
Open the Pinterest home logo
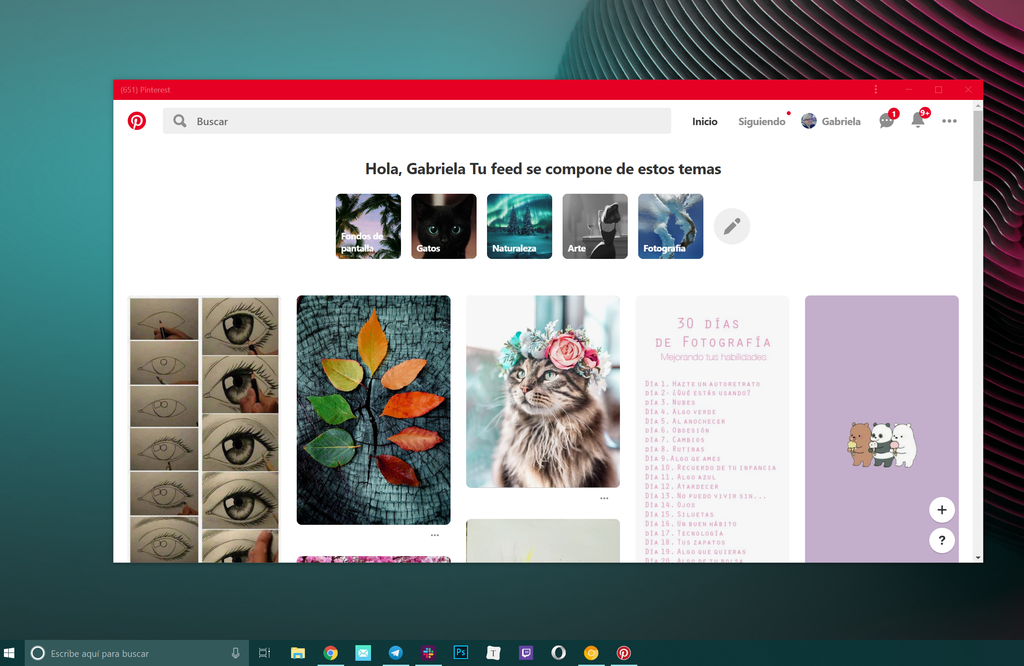pos(136,120)
